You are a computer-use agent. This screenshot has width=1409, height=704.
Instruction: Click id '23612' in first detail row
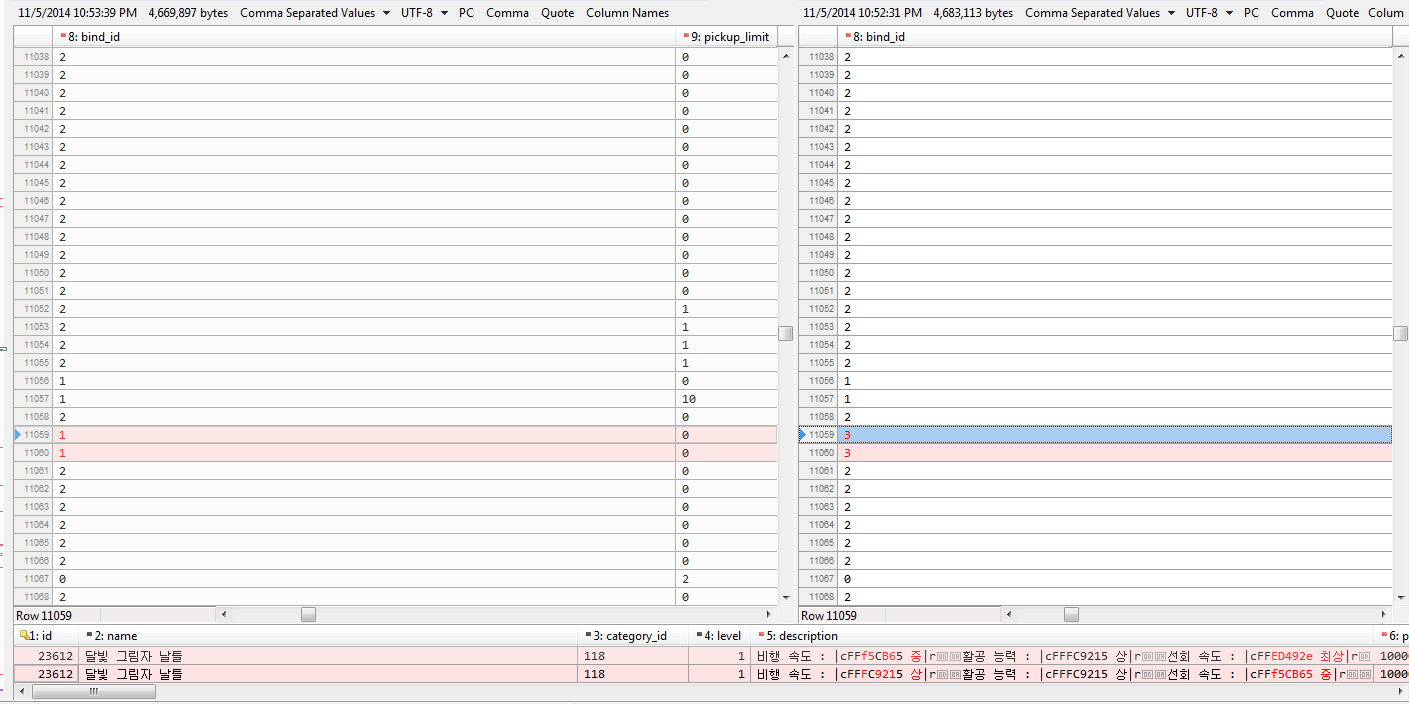coord(55,656)
